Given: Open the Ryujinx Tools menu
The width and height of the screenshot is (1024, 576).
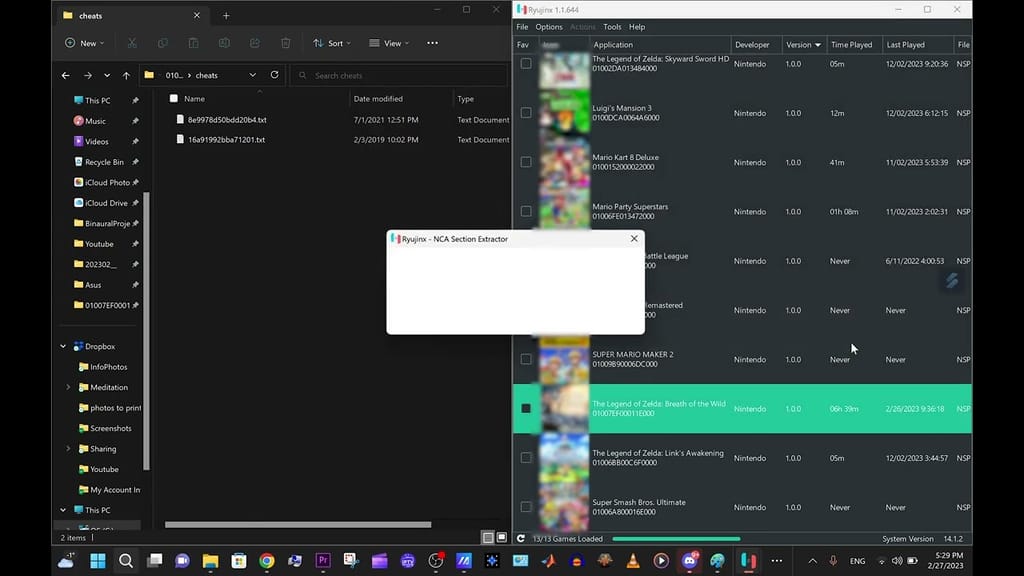Looking at the screenshot, I should [612, 27].
